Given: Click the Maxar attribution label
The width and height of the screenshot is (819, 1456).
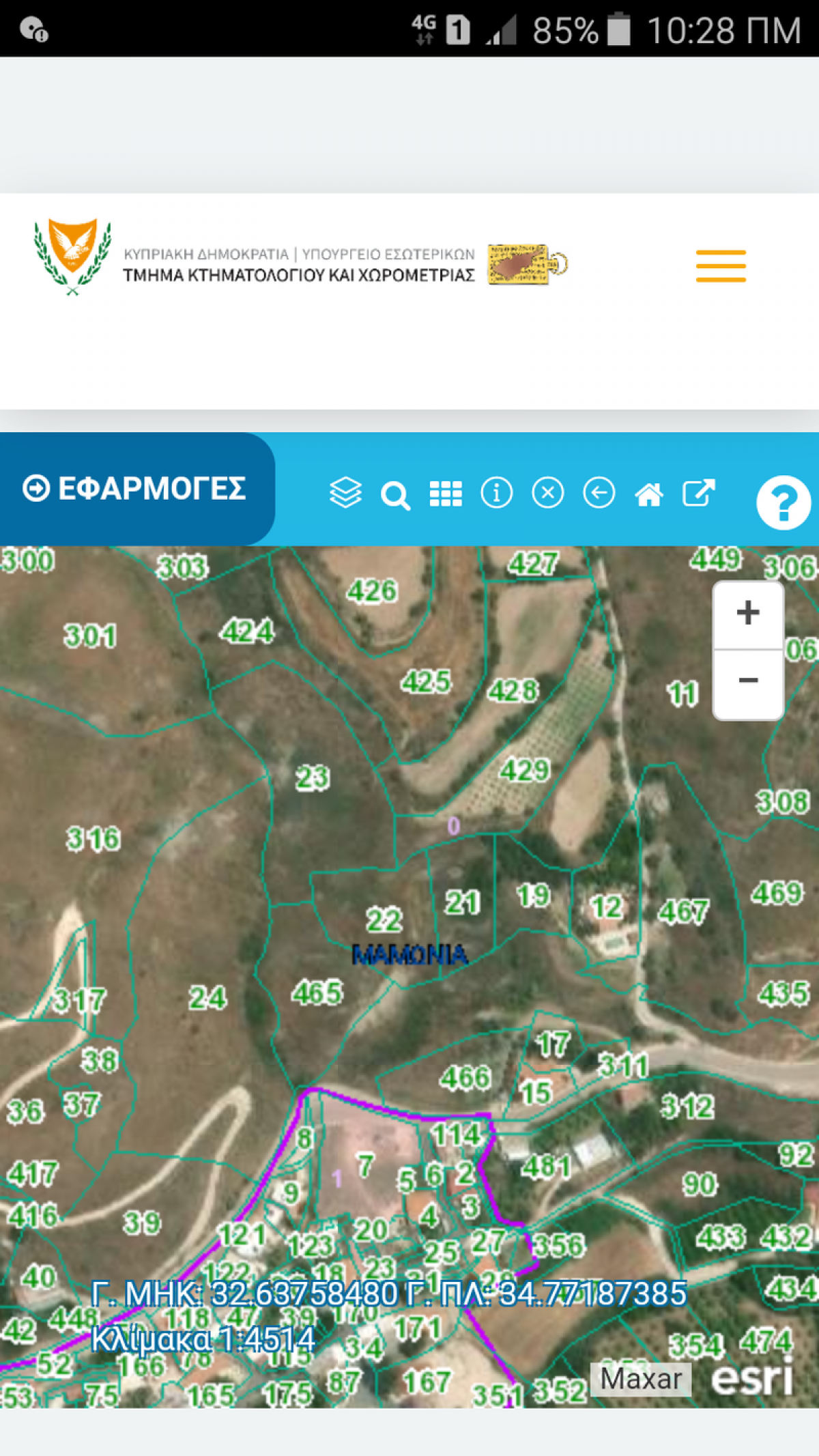Looking at the screenshot, I should [640, 1378].
